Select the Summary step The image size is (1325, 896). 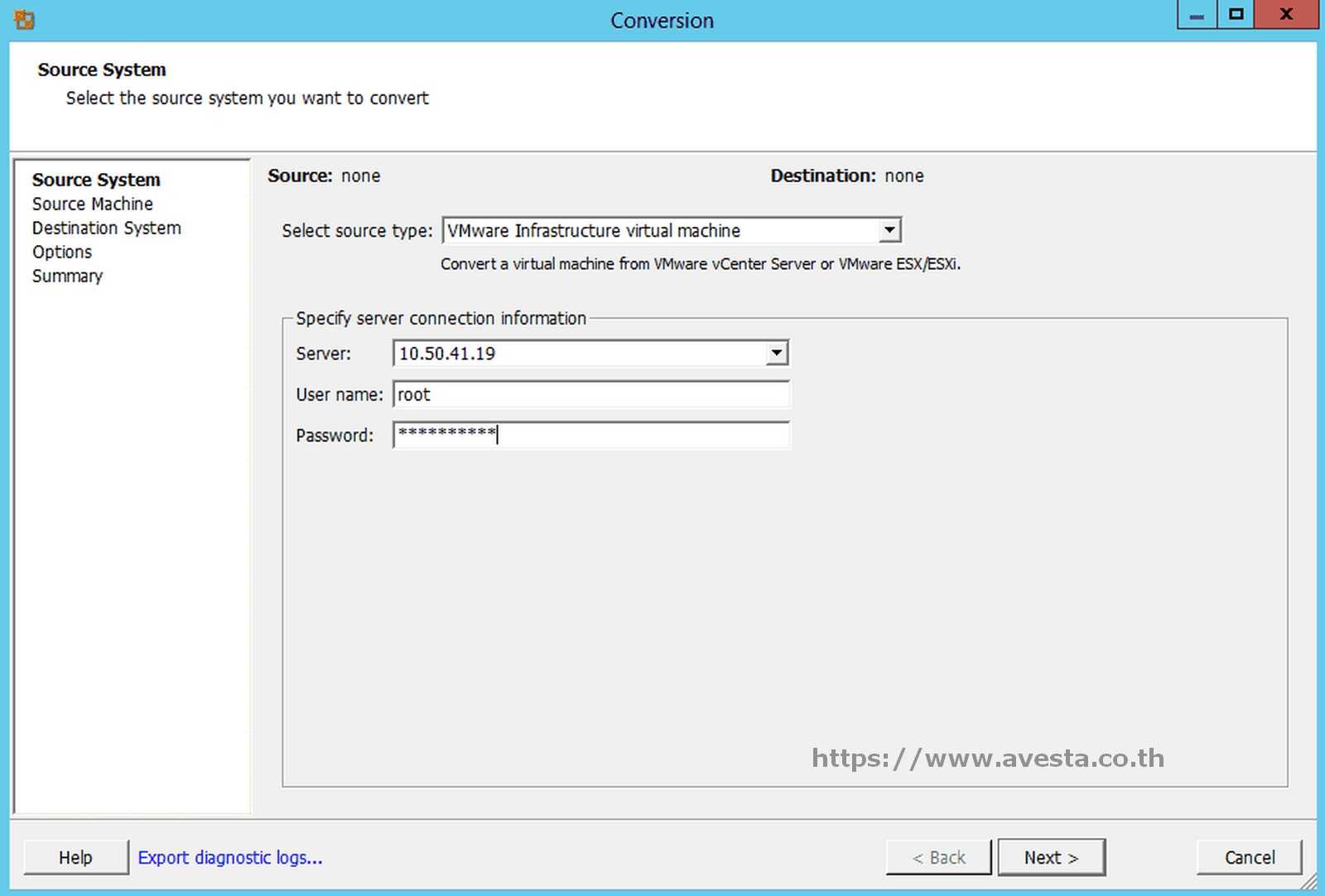click(67, 276)
